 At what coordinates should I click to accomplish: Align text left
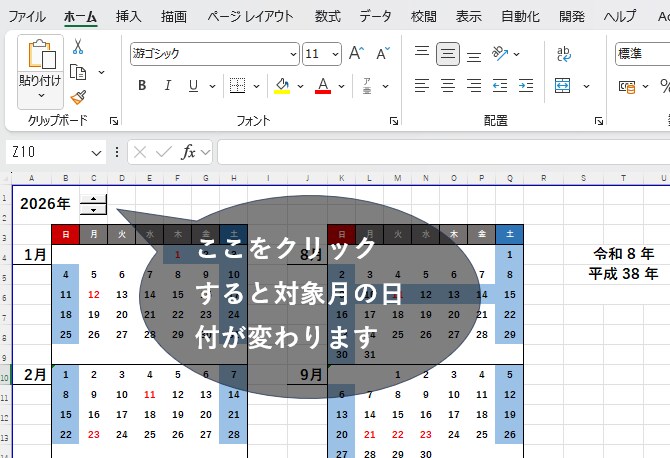point(422,86)
